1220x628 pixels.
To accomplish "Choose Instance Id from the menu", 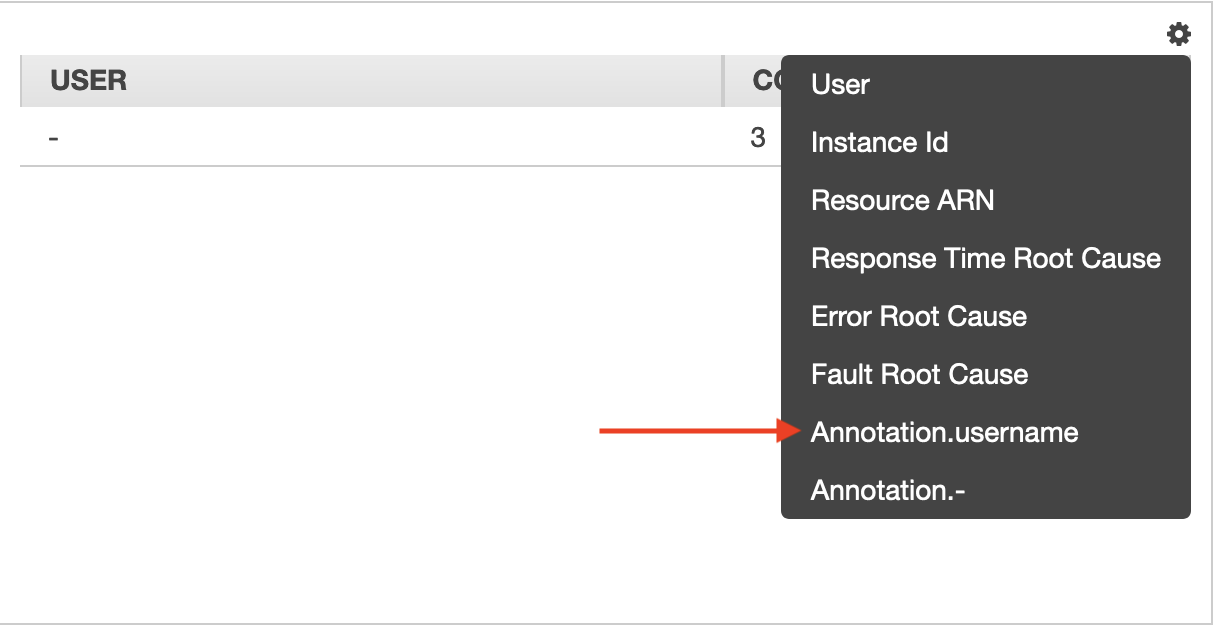I will click(x=879, y=143).
